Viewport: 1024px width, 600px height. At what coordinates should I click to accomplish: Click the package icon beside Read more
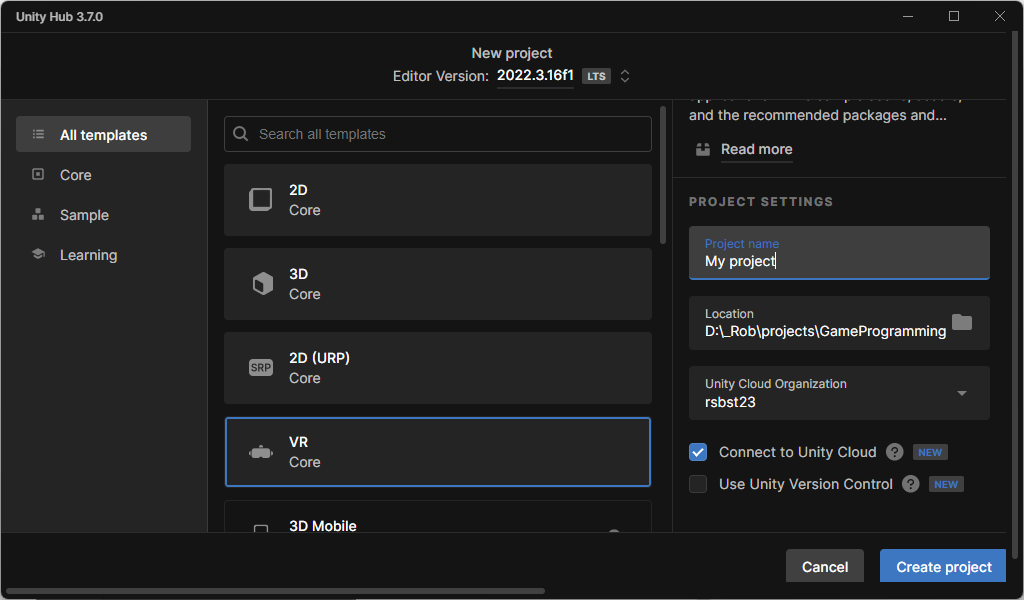tap(703, 150)
